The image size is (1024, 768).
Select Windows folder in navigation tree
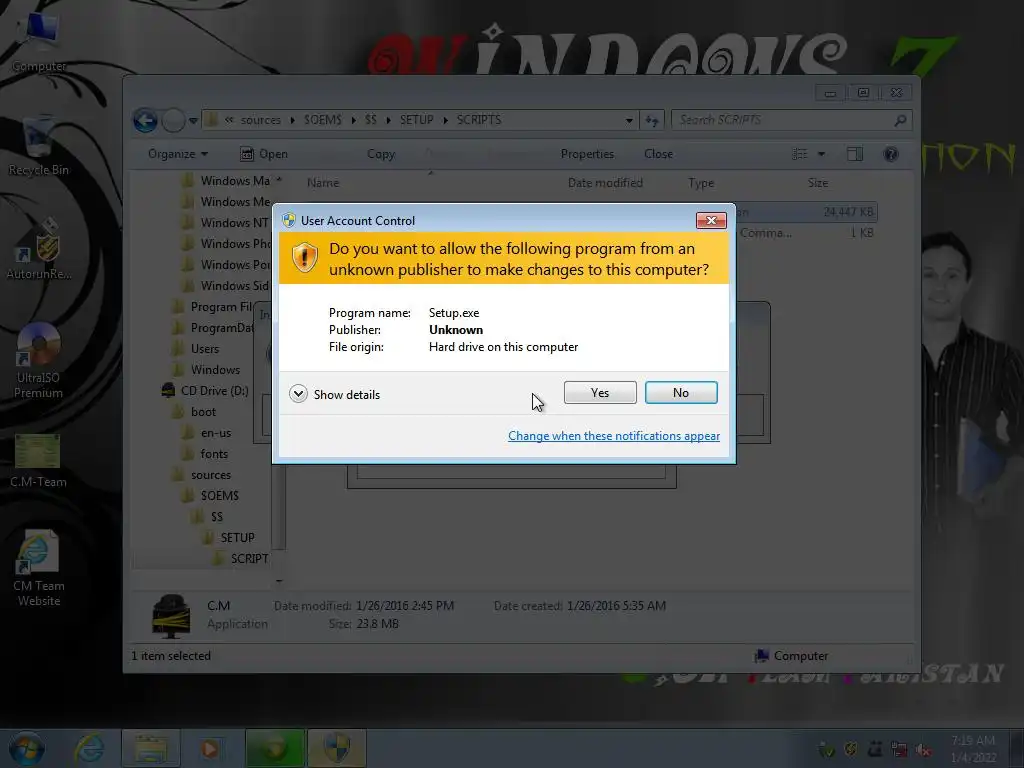[x=206, y=370]
